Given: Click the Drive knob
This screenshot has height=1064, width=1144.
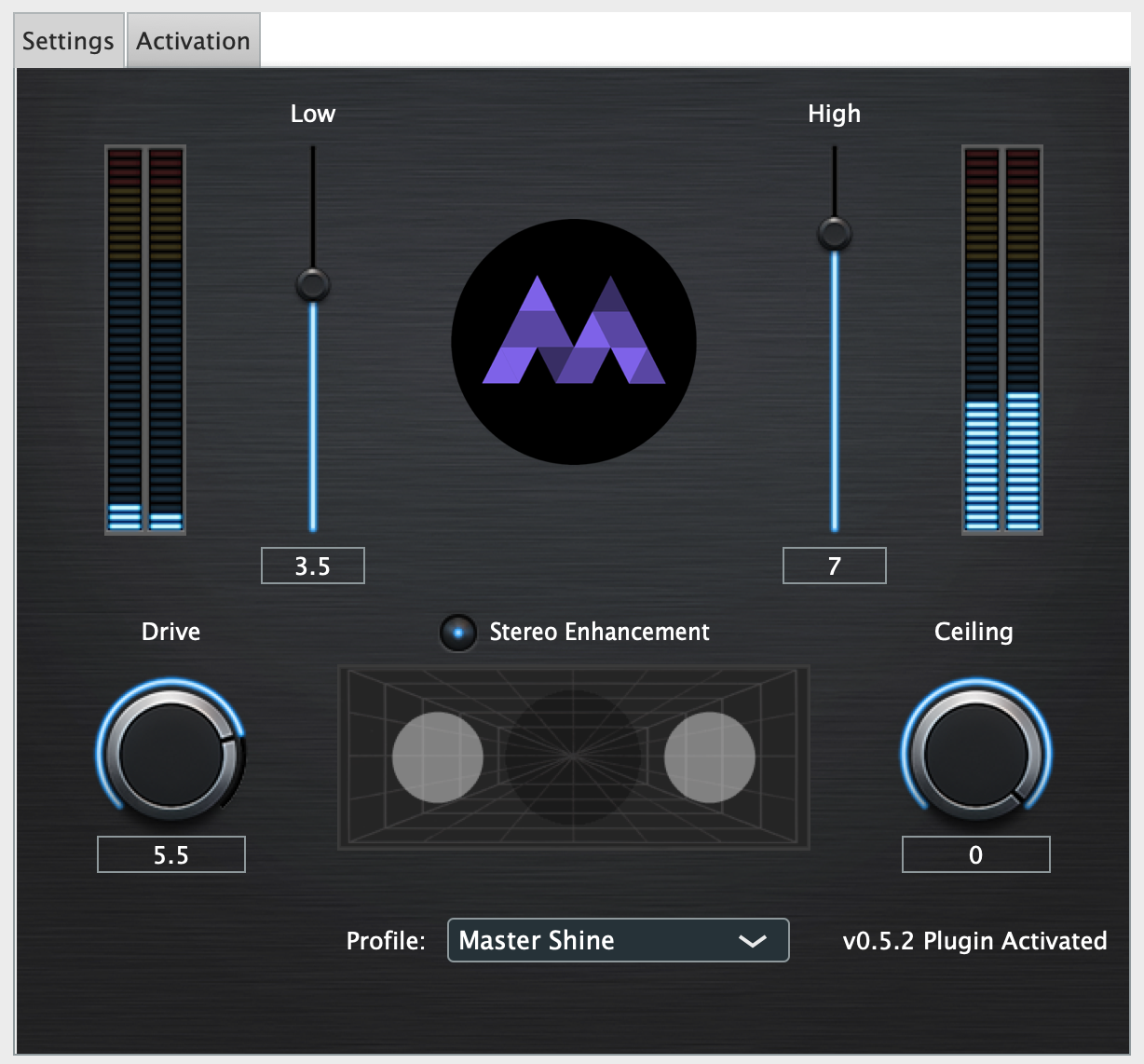Looking at the screenshot, I should [x=170, y=757].
